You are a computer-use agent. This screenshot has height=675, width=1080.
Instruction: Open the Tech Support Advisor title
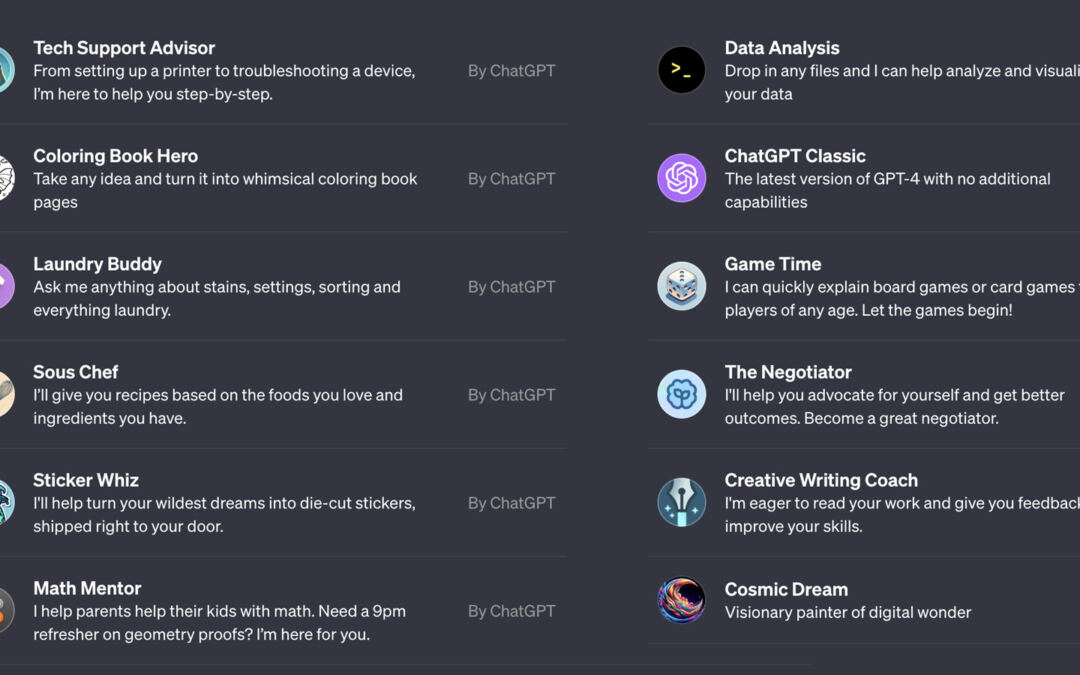[124, 48]
